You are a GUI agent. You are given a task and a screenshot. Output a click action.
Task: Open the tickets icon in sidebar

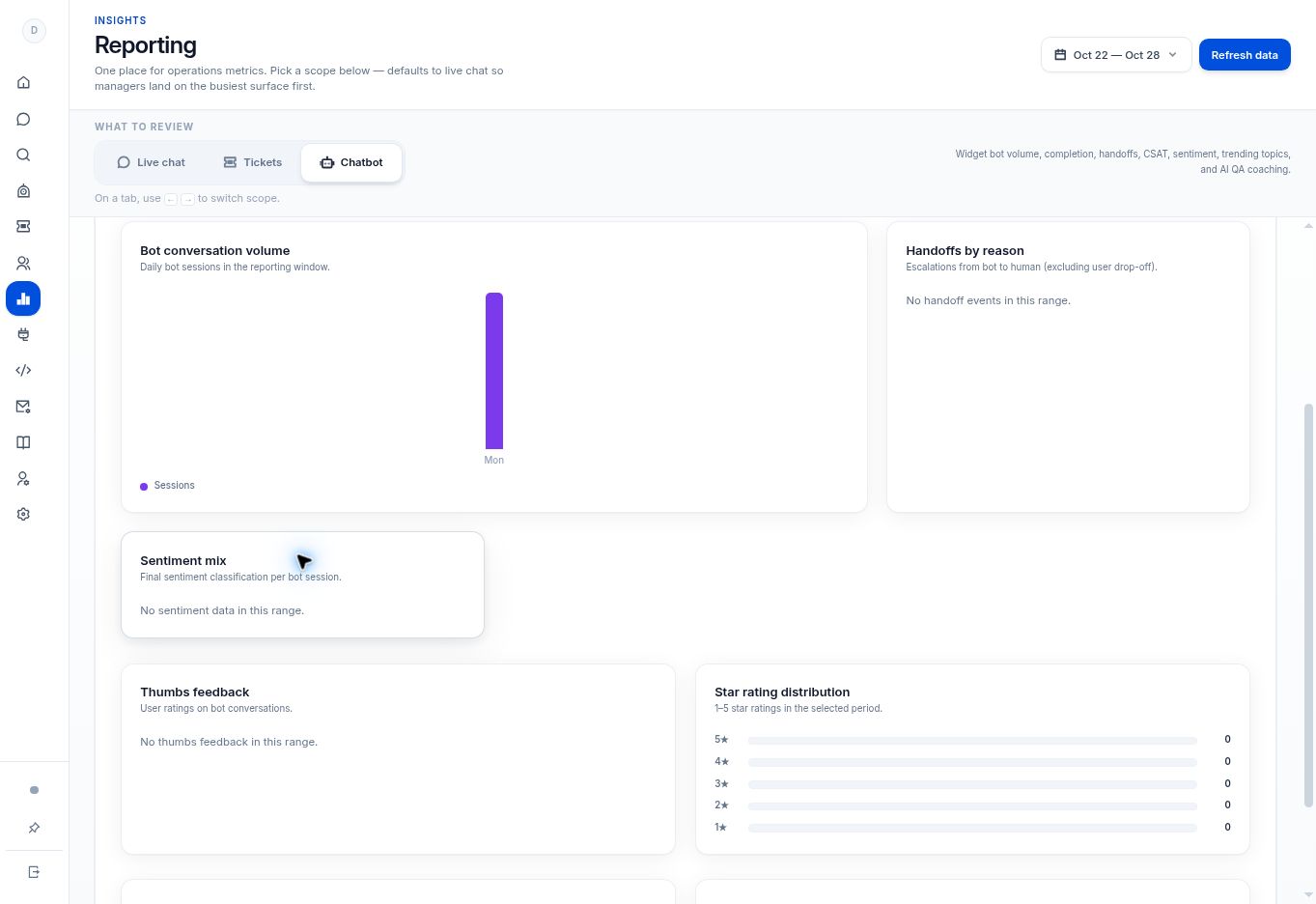[x=23, y=226]
